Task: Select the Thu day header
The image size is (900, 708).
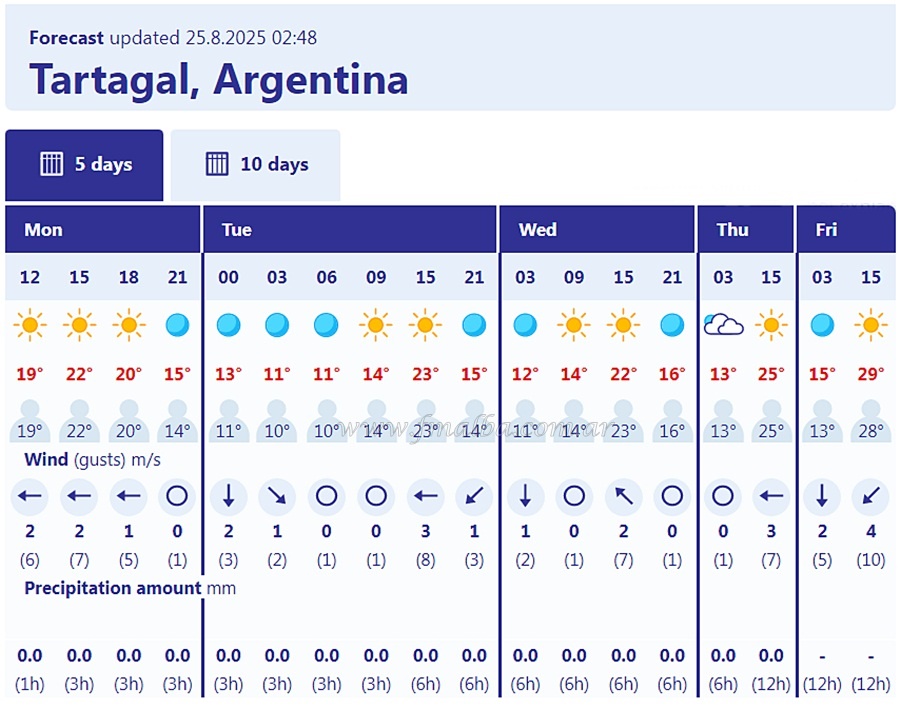Action: click(x=732, y=230)
